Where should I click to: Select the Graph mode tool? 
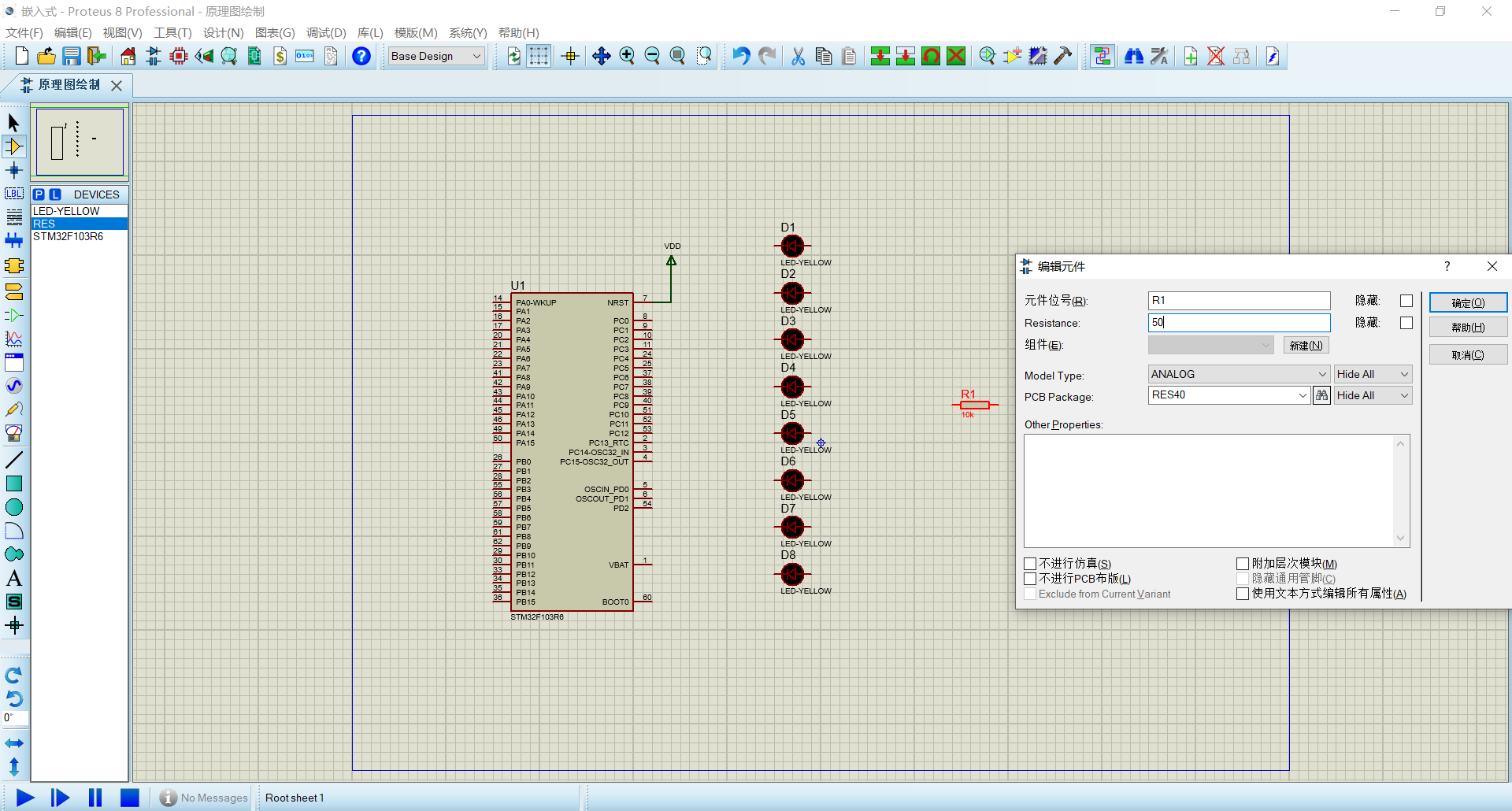(14, 339)
